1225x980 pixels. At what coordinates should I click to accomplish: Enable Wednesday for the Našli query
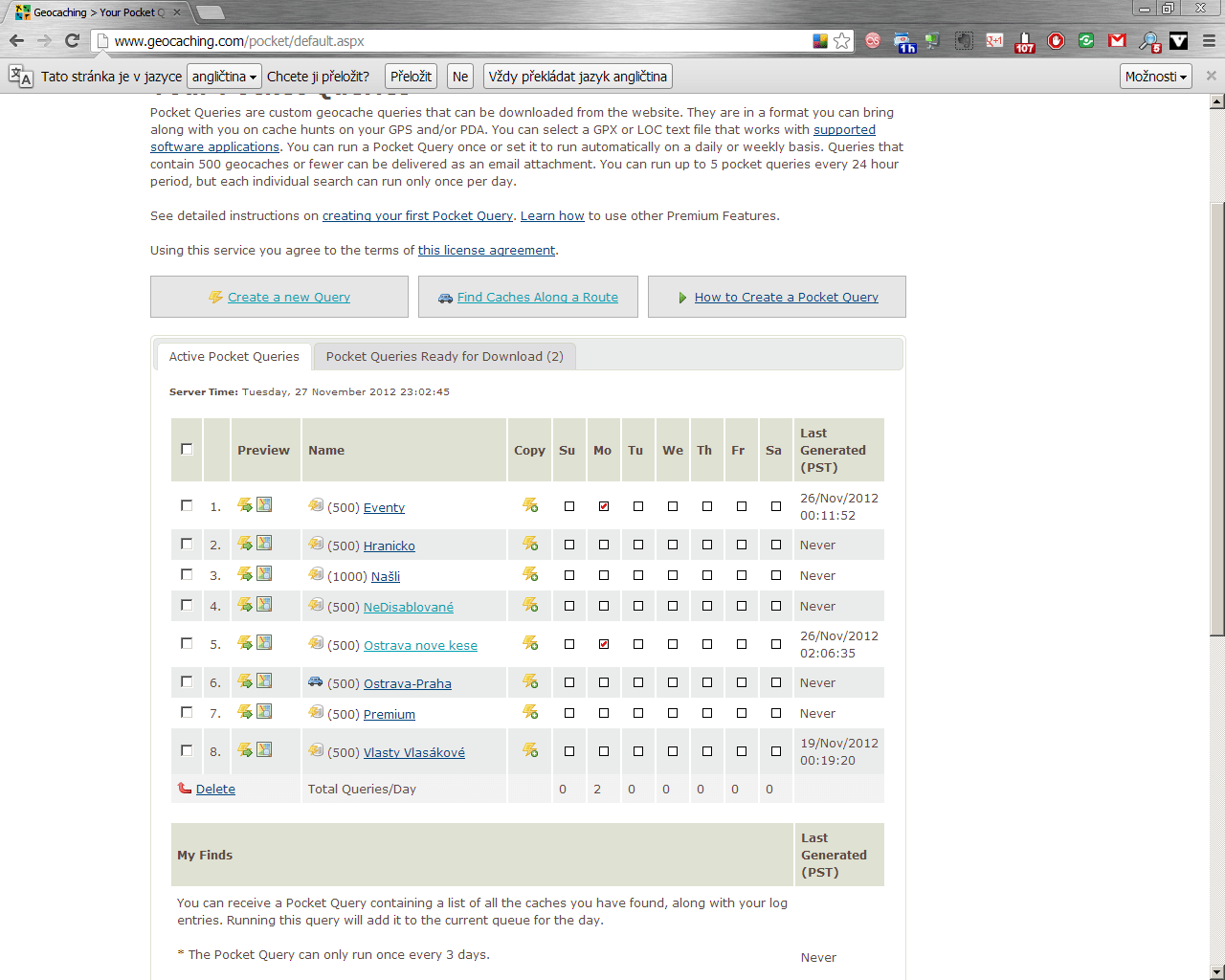click(x=673, y=575)
